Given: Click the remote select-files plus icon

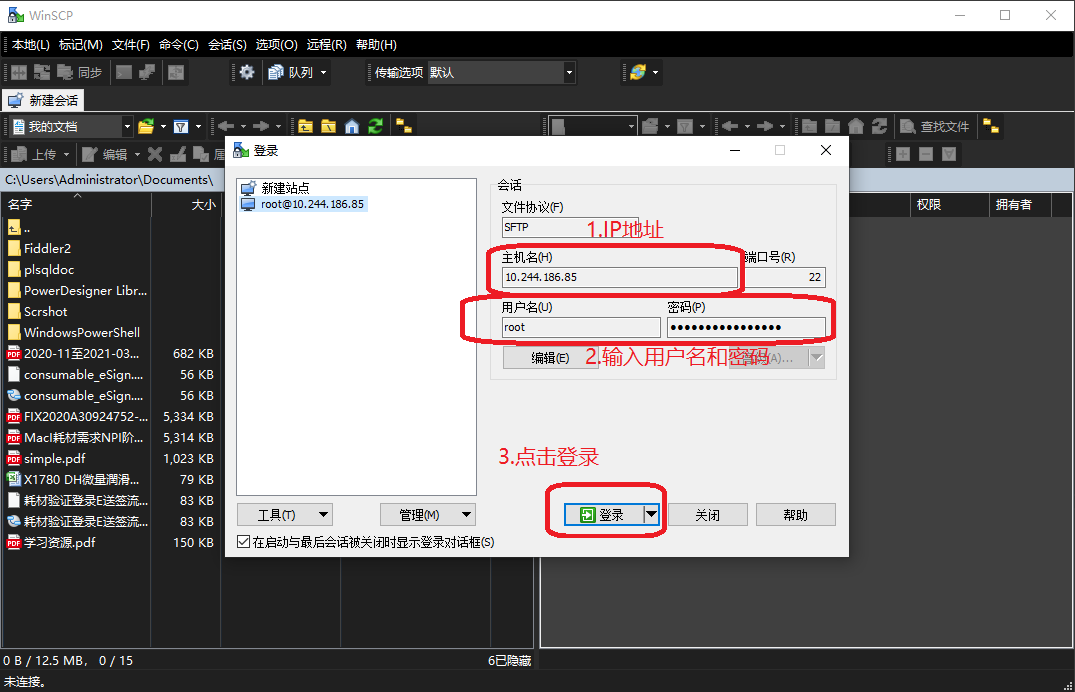Looking at the screenshot, I should pos(903,154).
